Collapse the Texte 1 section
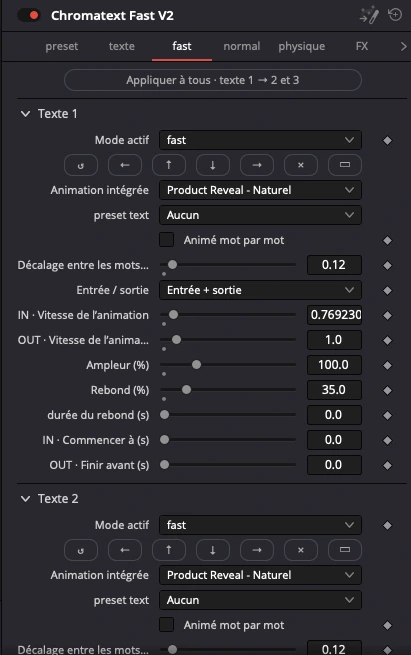This screenshot has width=411, height=655. [x=25, y=114]
